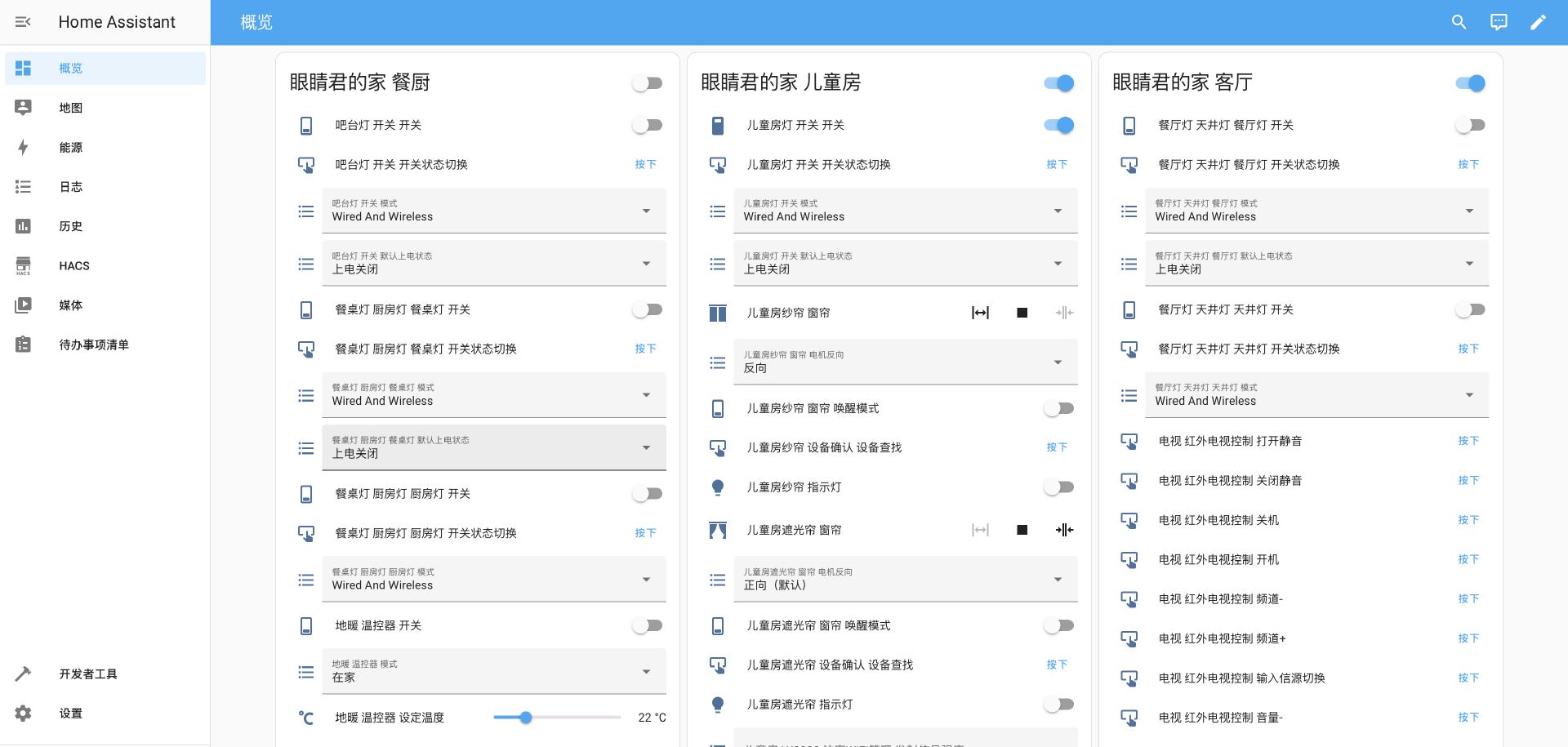Click the 历史 chart icon in sidebar
This screenshot has width=1568, height=747.
[23, 226]
